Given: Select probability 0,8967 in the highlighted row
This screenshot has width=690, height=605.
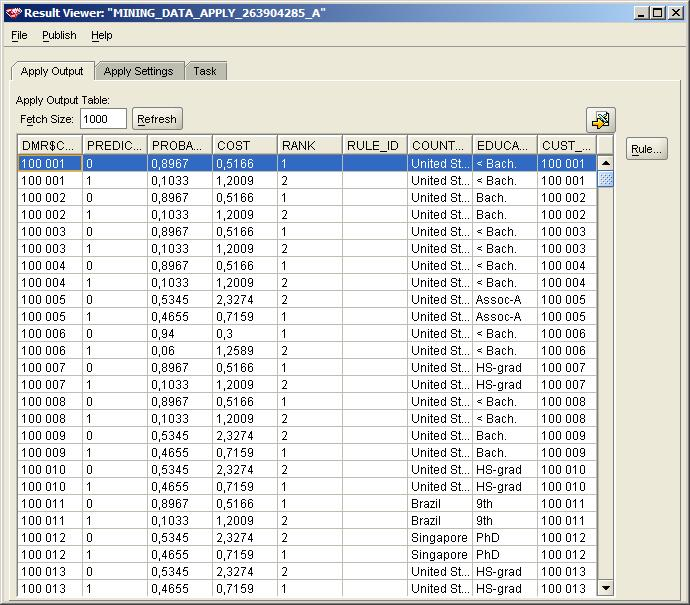Looking at the screenshot, I should [180, 164].
